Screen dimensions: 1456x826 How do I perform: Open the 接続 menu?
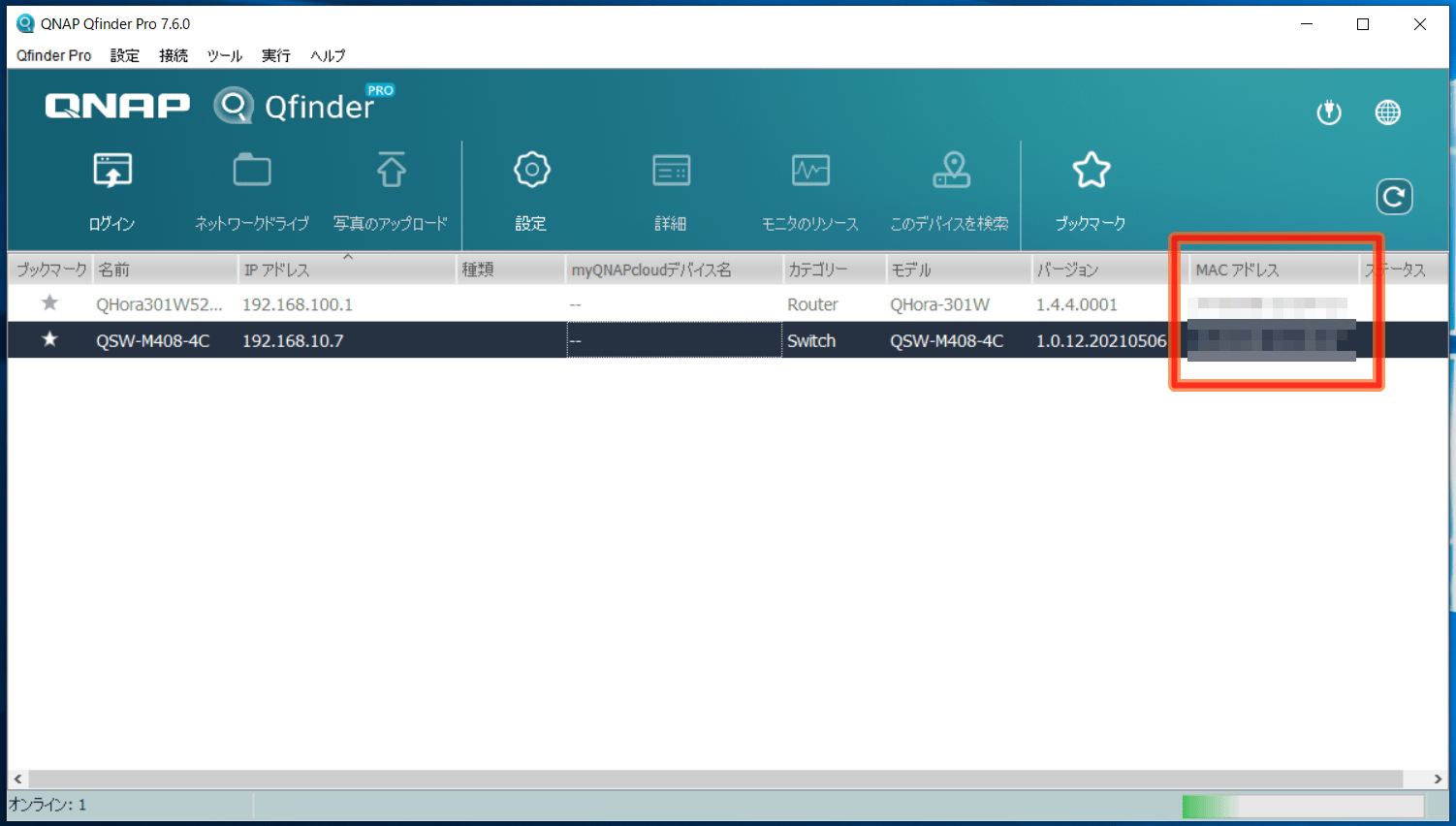pyautogui.click(x=174, y=55)
